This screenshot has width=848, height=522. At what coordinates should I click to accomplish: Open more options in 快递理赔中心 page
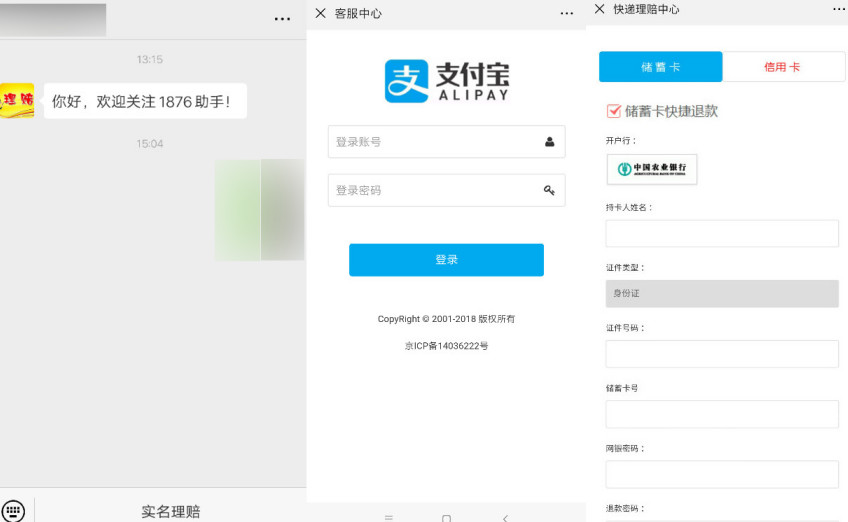coord(840,9)
